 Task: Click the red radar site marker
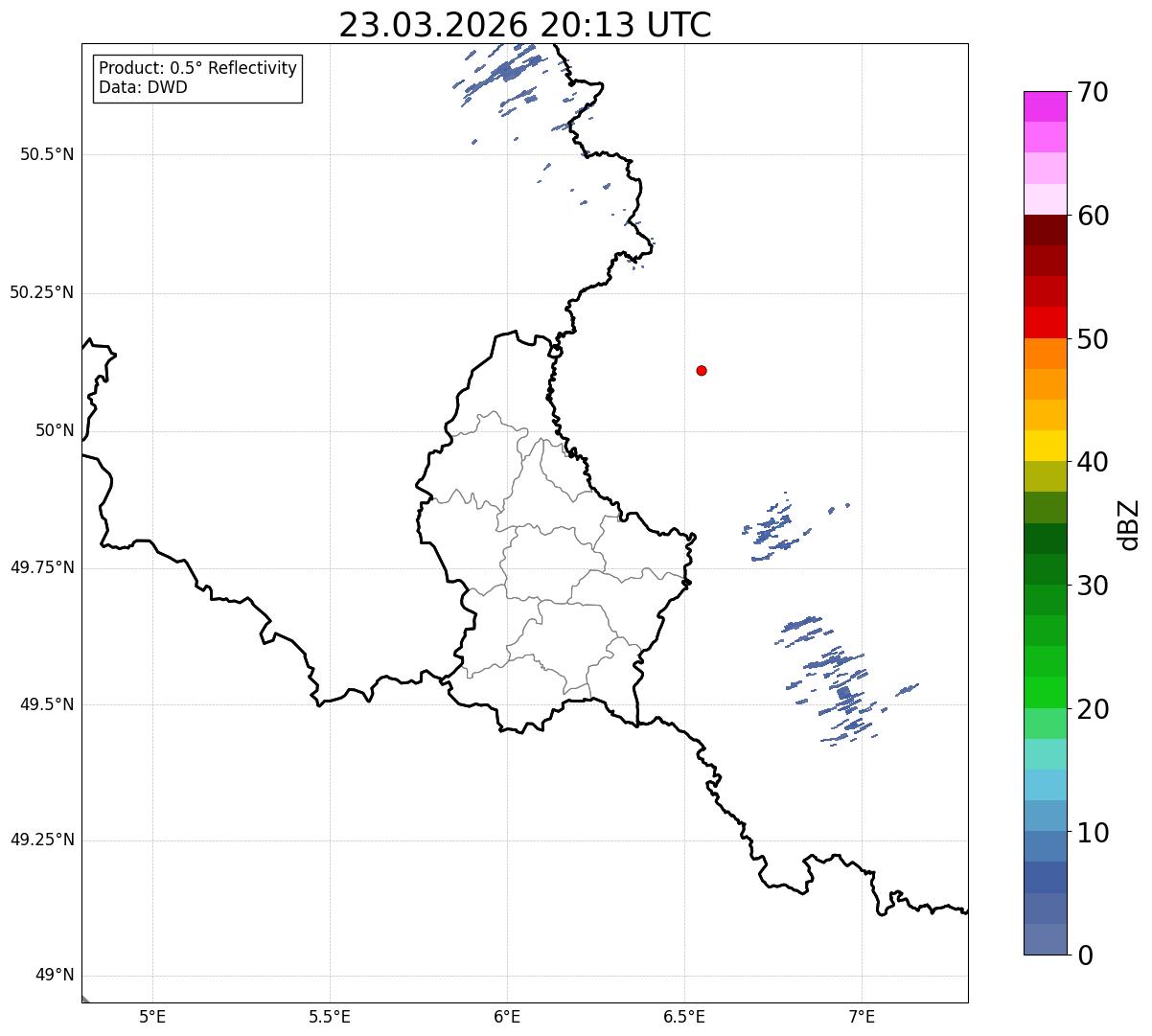702,370
